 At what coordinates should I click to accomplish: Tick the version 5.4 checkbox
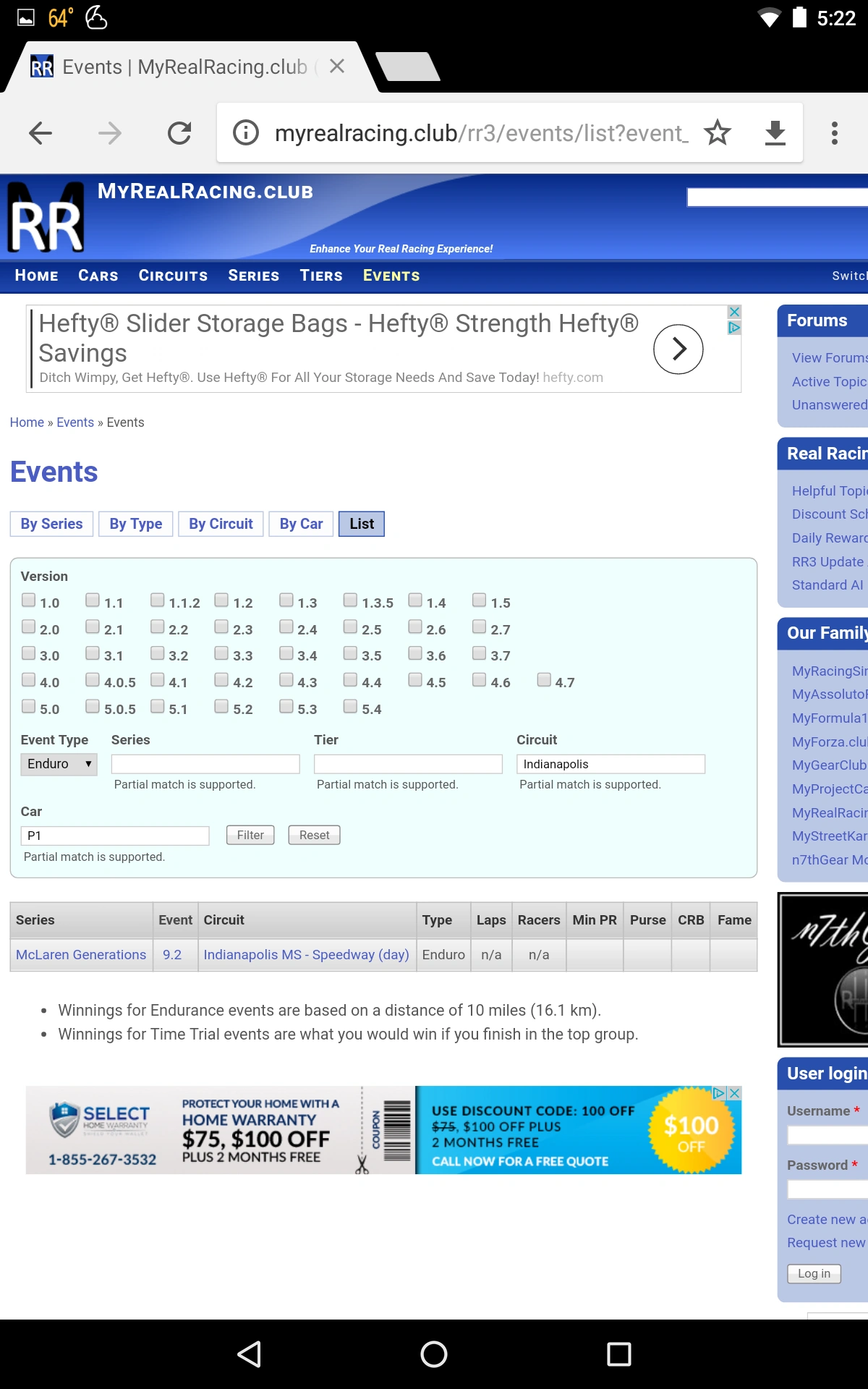pyautogui.click(x=351, y=707)
